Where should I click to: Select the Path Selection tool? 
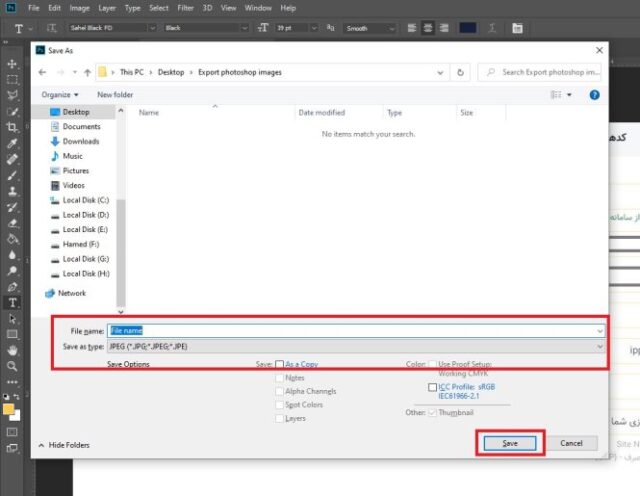[x=12, y=318]
